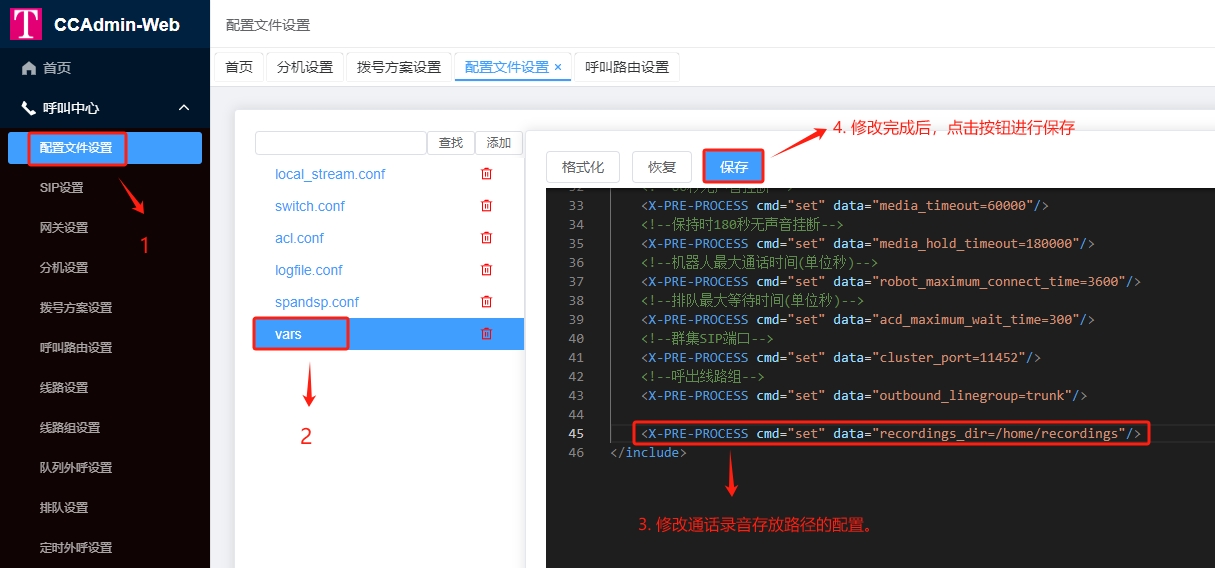Open 拨号方案设置 in the sidebar
The height and width of the screenshot is (568, 1215).
point(105,308)
